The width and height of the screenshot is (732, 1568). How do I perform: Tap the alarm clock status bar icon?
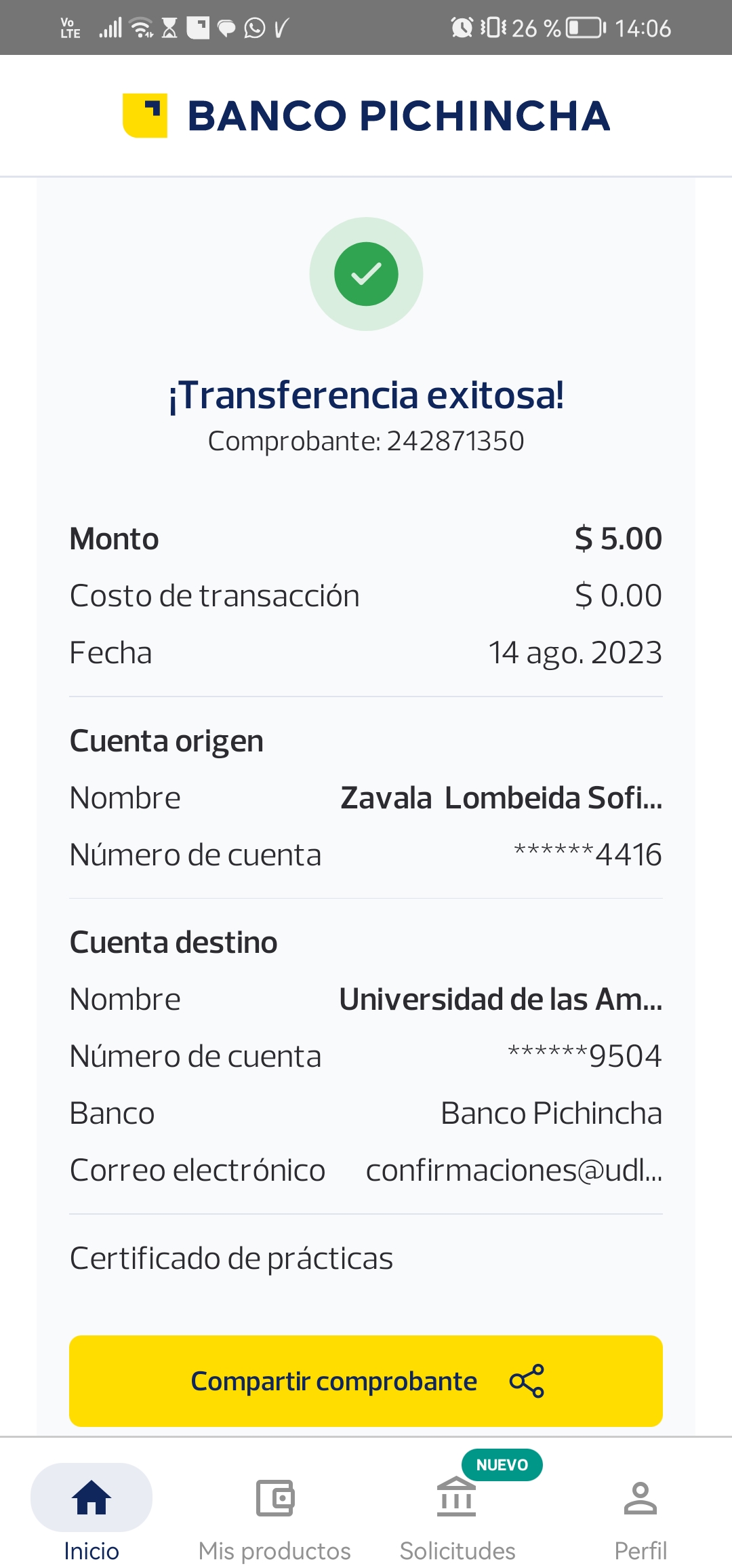point(462,28)
